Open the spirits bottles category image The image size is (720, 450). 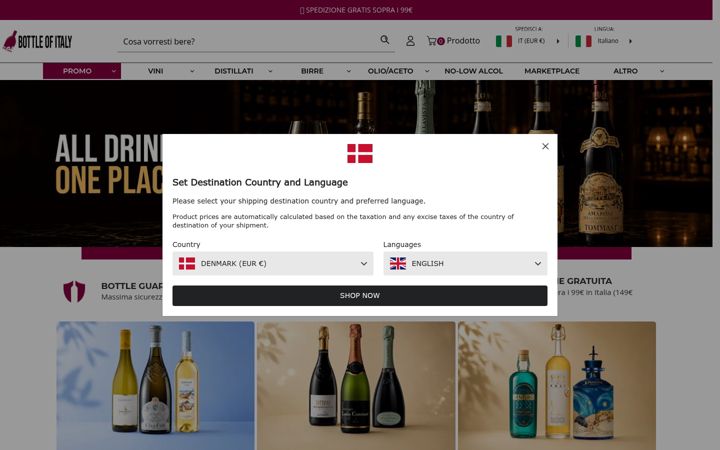click(x=557, y=386)
